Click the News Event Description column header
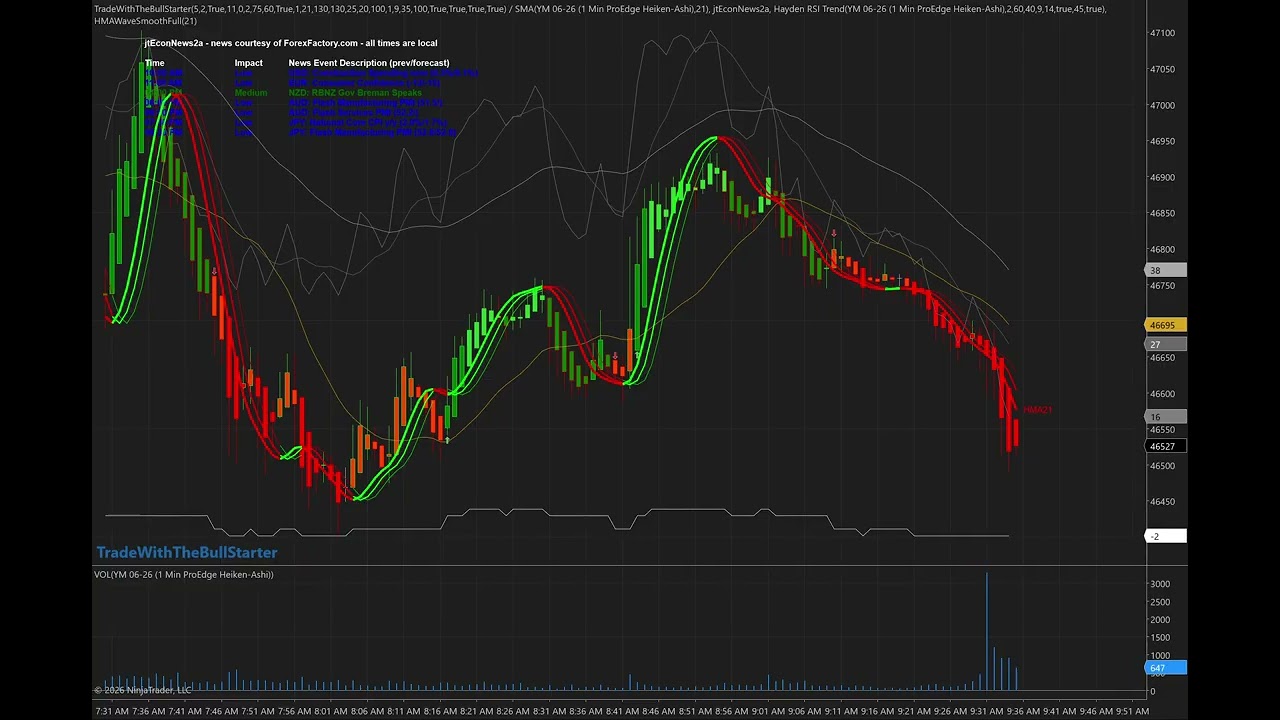Viewport: 1280px width, 720px height. (369, 63)
